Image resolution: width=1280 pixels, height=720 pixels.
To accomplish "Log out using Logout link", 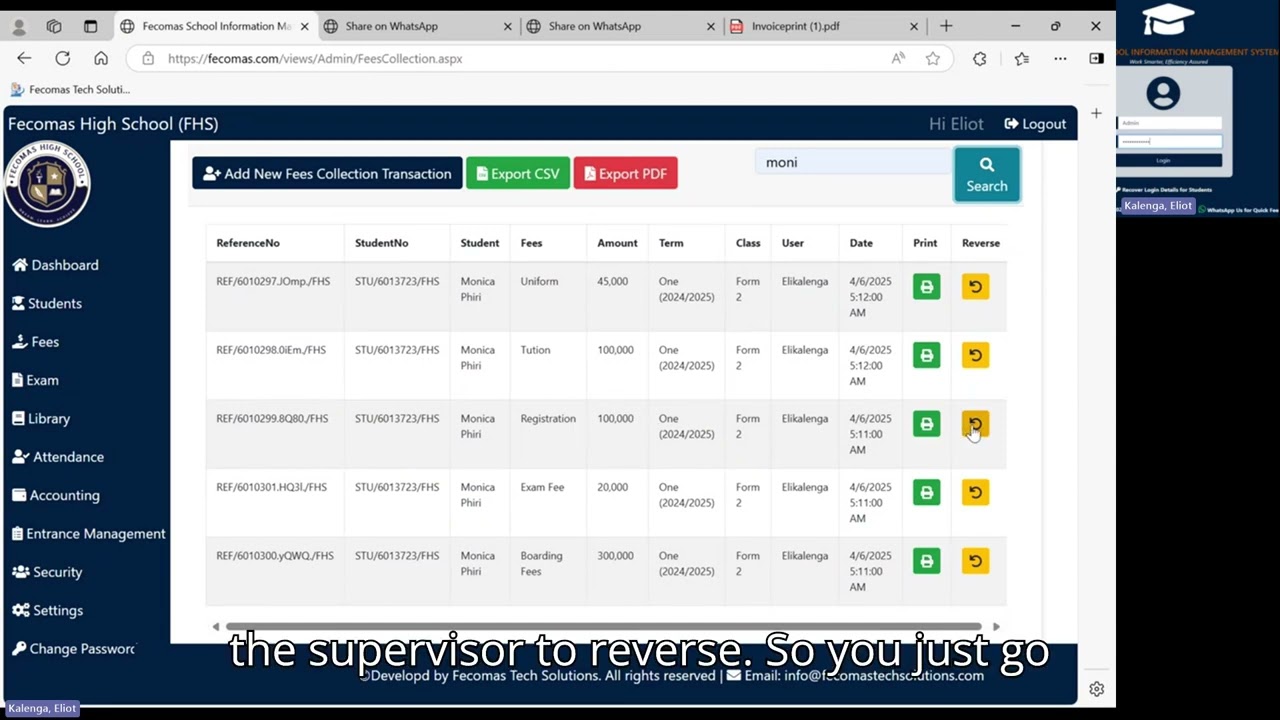I will [x=1035, y=124].
